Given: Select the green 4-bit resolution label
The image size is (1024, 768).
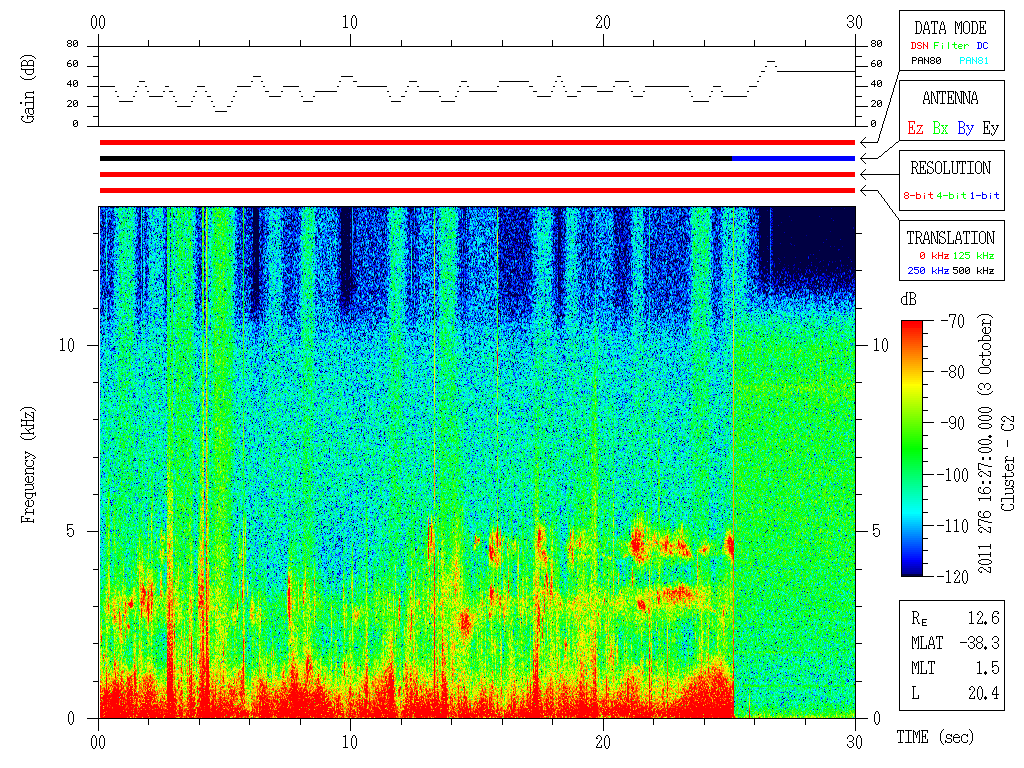Looking at the screenshot, I should pyautogui.click(x=951, y=195).
